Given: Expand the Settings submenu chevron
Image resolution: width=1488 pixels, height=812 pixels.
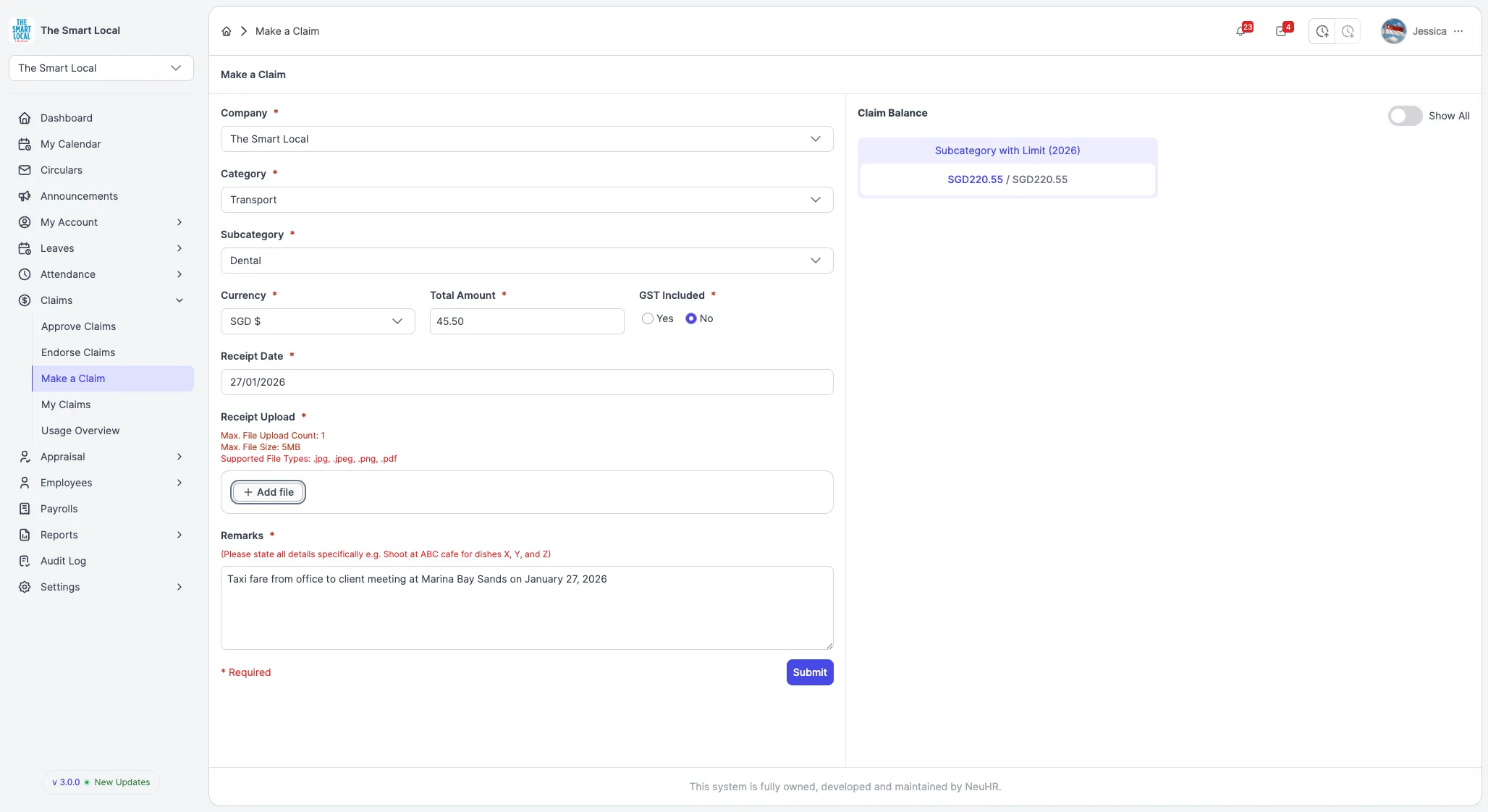Looking at the screenshot, I should [x=179, y=587].
